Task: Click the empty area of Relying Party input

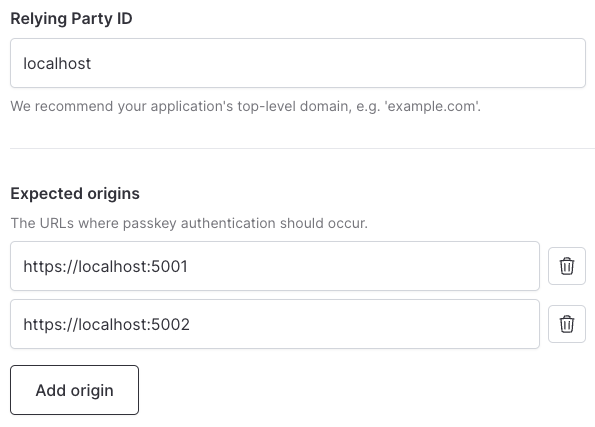Action: 338,63
